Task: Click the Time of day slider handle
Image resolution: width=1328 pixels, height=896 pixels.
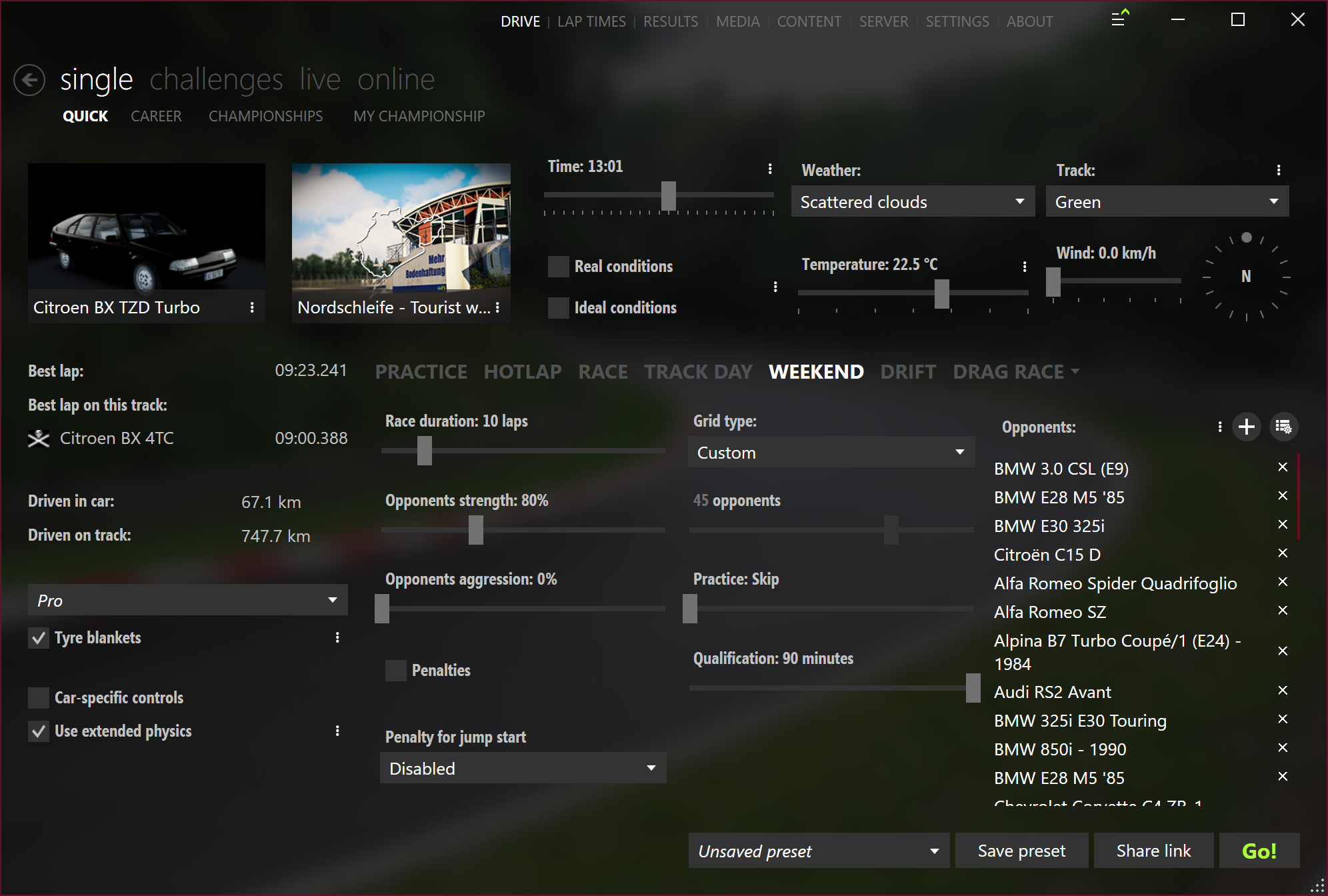Action: [x=669, y=196]
